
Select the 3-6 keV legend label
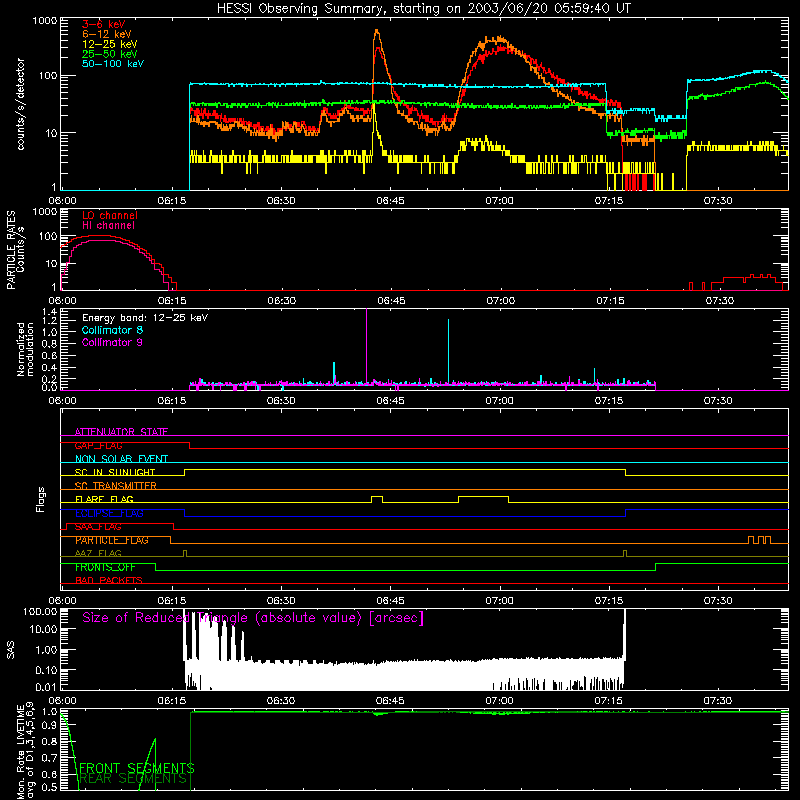coord(104,24)
